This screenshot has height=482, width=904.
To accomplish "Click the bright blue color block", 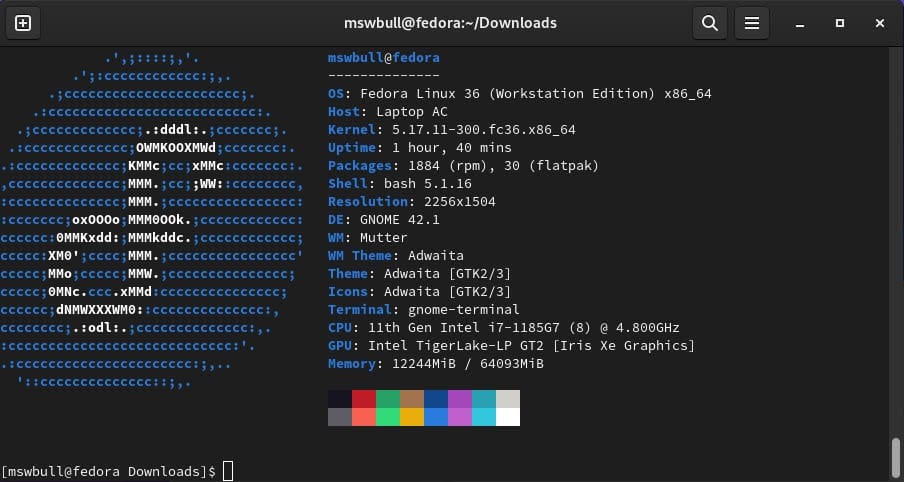I will 436,417.
